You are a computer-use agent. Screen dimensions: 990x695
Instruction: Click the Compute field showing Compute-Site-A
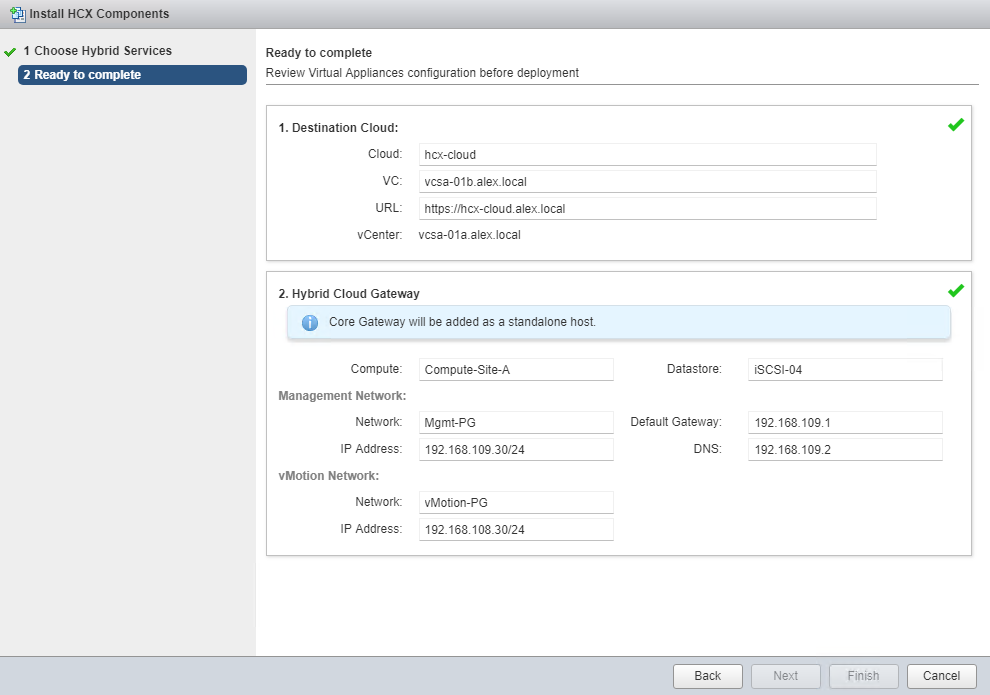tap(515, 370)
